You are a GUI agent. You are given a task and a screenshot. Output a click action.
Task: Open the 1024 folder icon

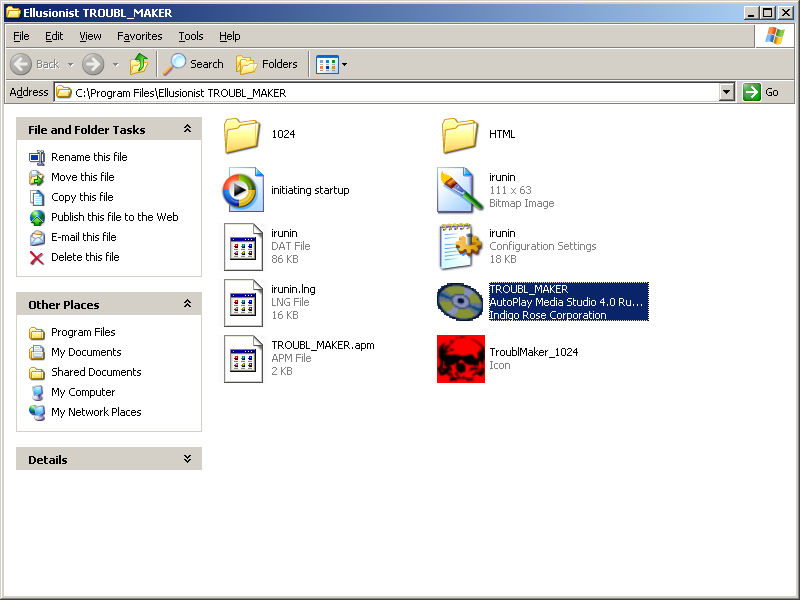pyautogui.click(x=242, y=135)
